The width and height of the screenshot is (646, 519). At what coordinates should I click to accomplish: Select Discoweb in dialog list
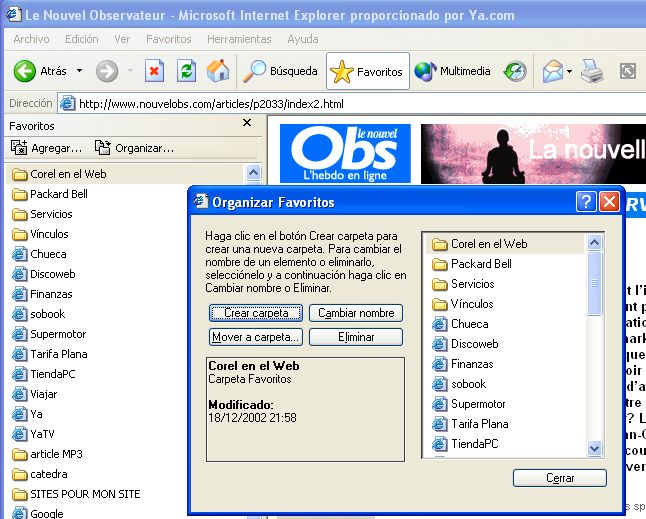click(466, 344)
